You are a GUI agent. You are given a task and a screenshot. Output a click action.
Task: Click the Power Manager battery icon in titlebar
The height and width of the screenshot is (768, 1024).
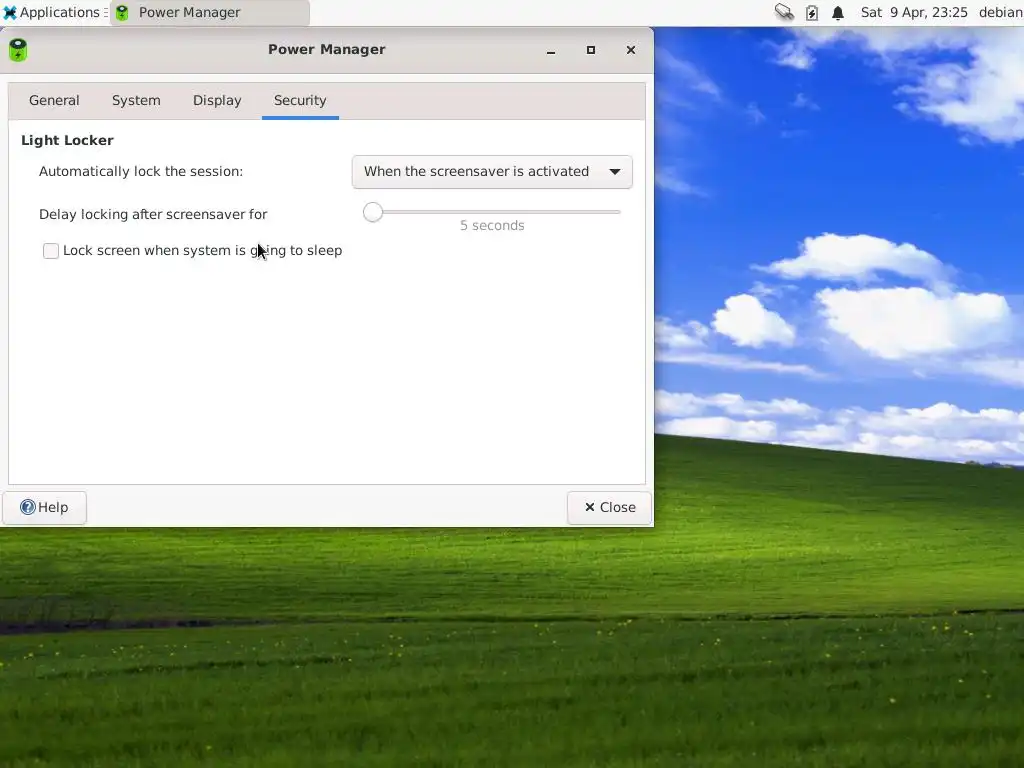click(18, 50)
